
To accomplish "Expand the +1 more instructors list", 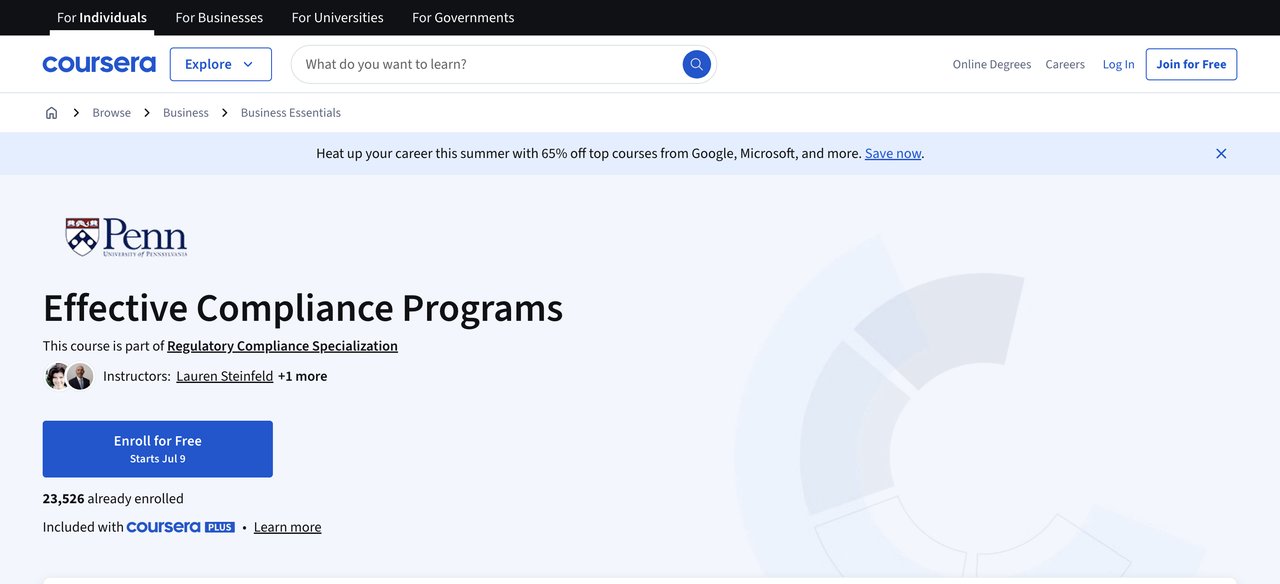I will (x=302, y=375).
